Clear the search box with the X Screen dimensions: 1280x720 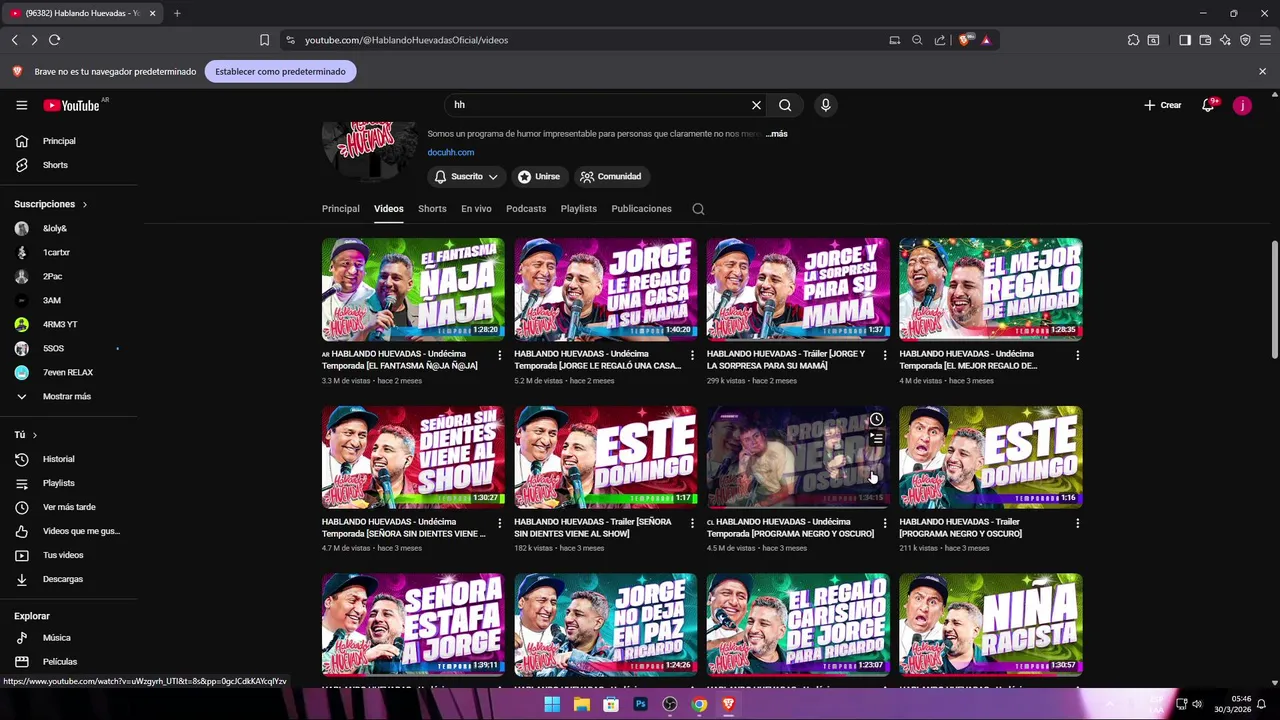pos(756,105)
